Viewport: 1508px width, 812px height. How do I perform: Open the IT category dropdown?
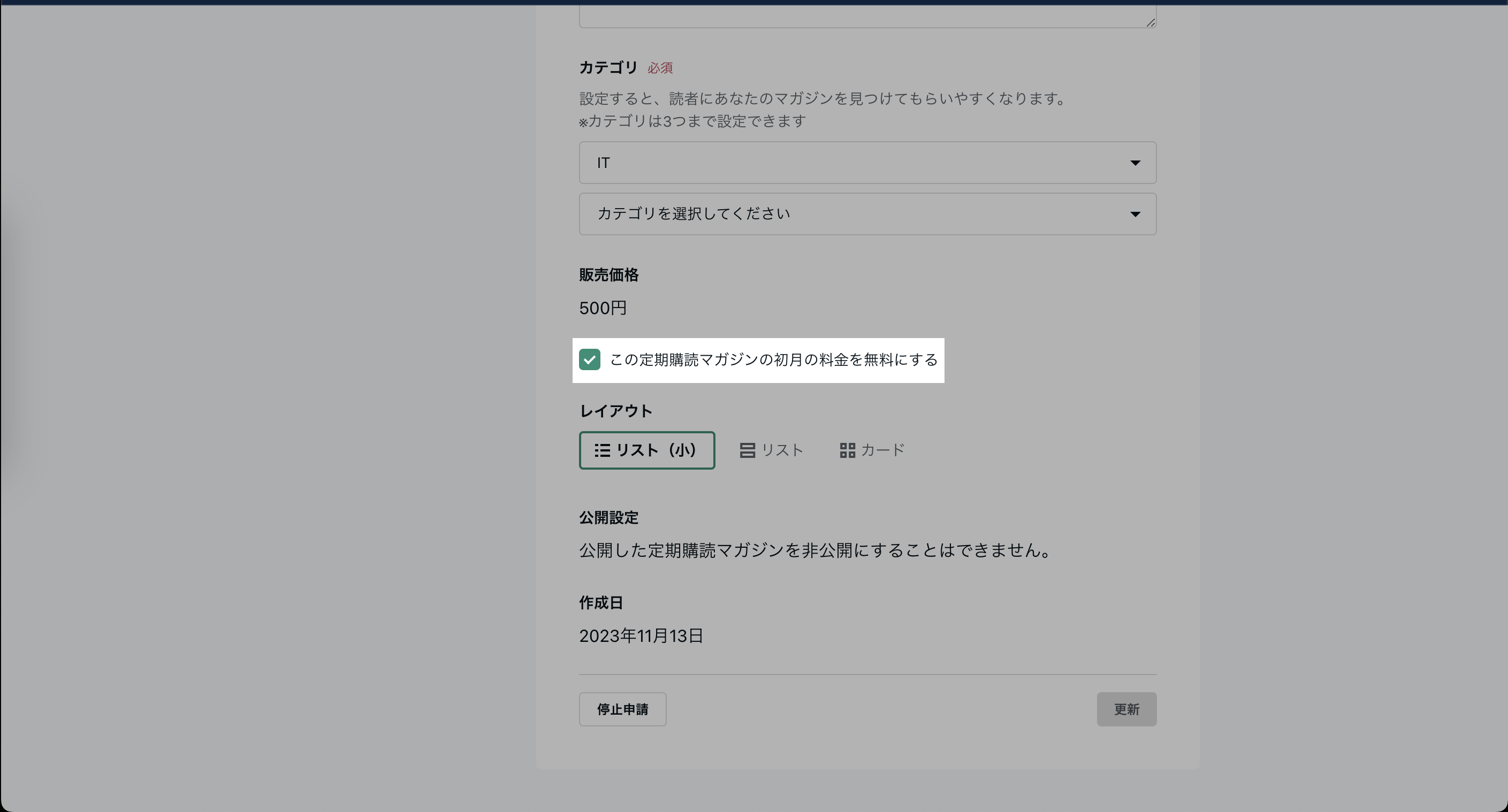867,163
